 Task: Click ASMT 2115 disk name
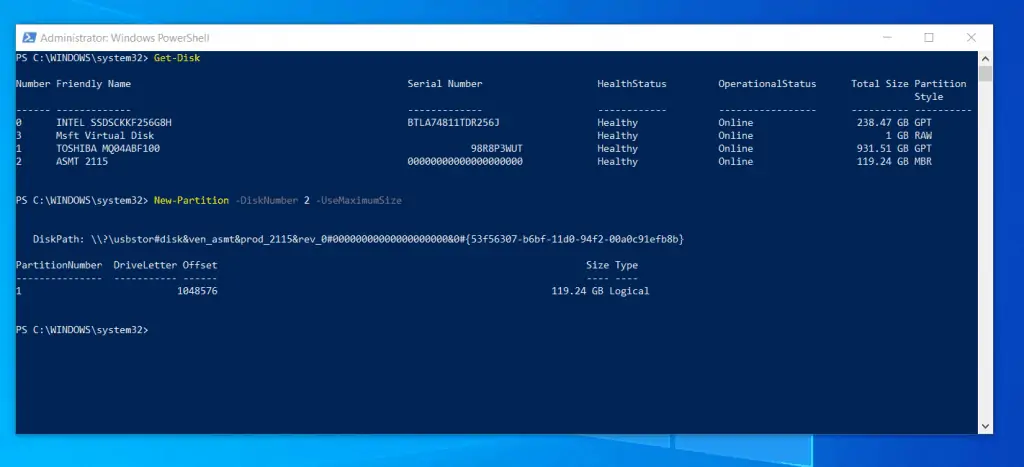[x=82, y=161]
